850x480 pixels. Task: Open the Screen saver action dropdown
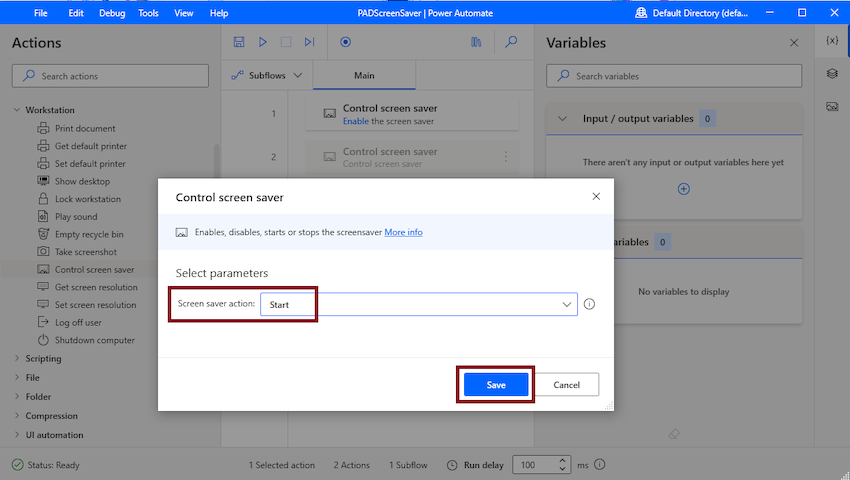(419, 304)
